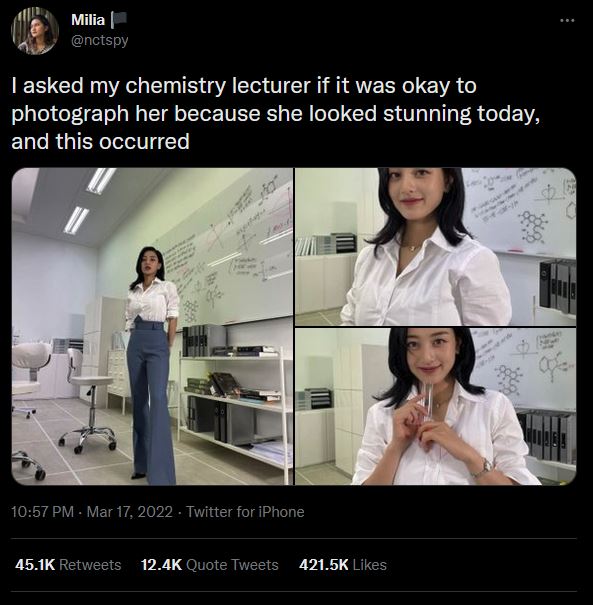Click the tweet text about chemistry lecturer
The height and width of the screenshot is (605, 593).
point(276,113)
